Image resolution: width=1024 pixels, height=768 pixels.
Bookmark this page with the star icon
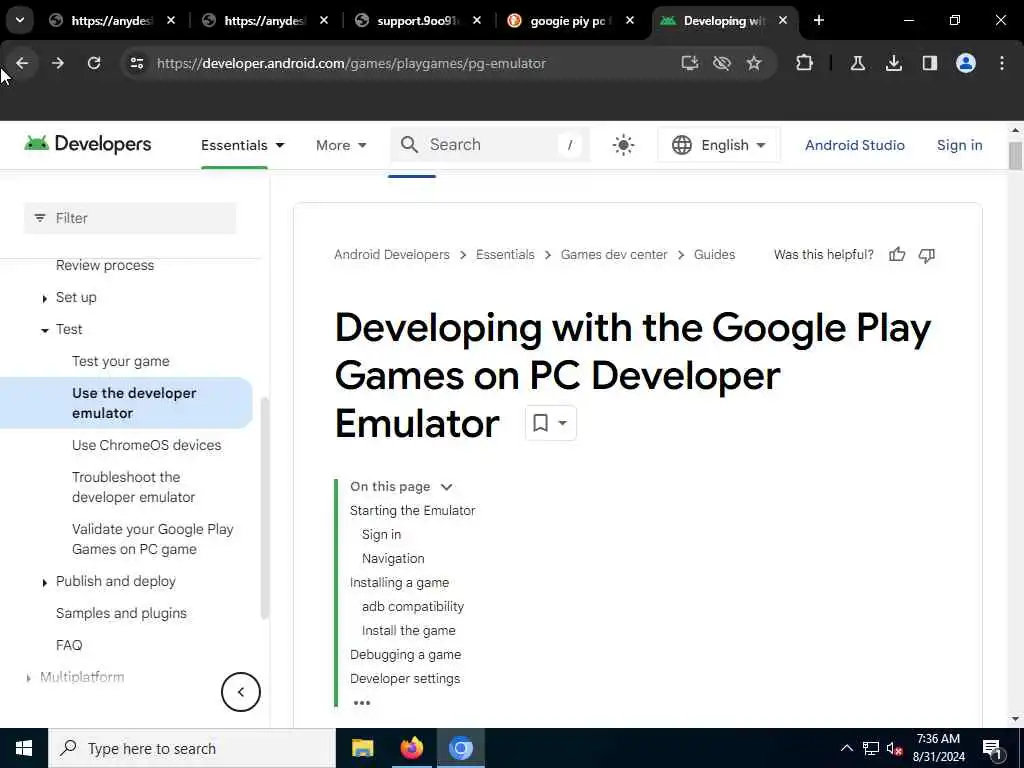pyautogui.click(x=754, y=63)
